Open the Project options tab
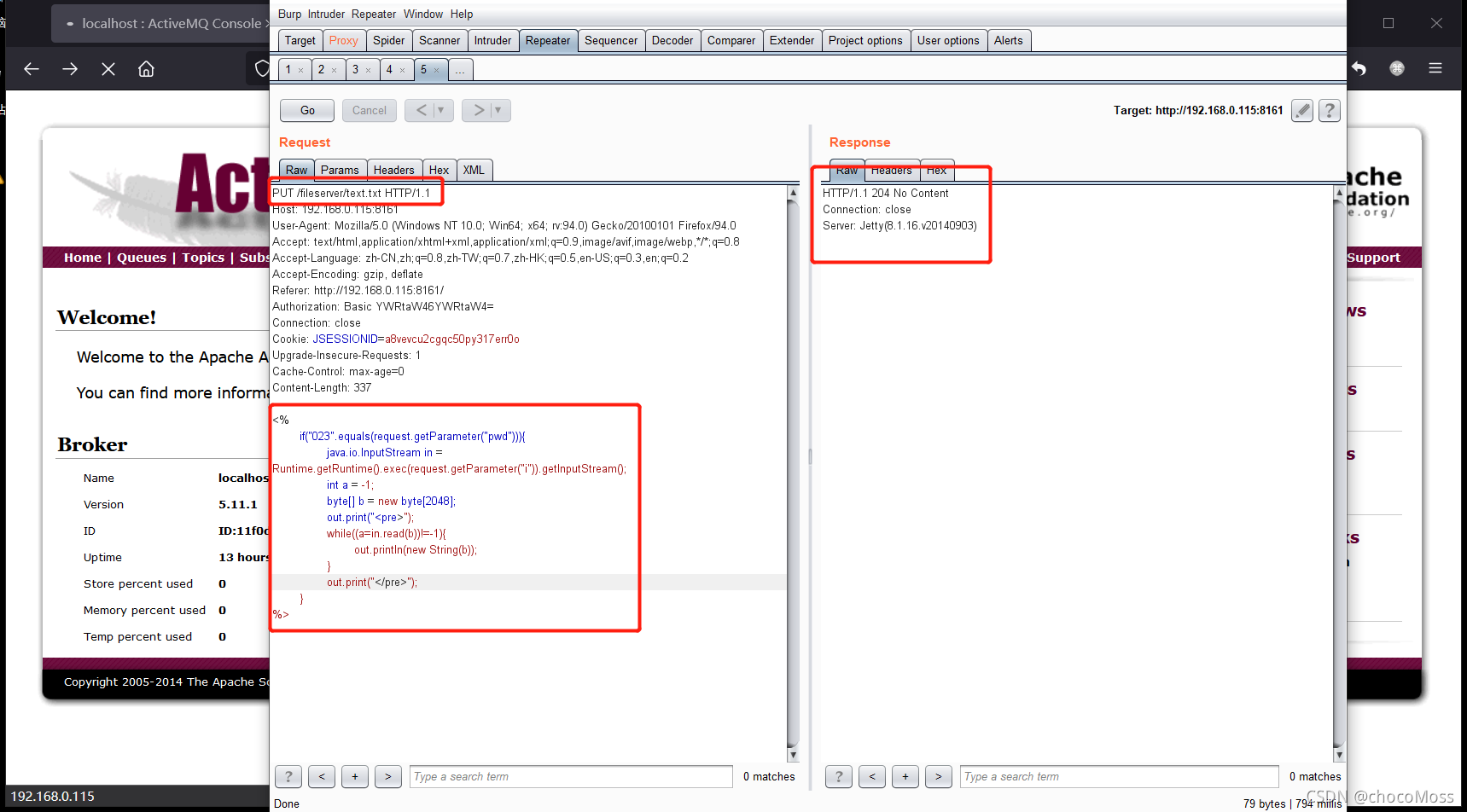Image resolution: width=1467 pixels, height=812 pixels. (865, 40)
